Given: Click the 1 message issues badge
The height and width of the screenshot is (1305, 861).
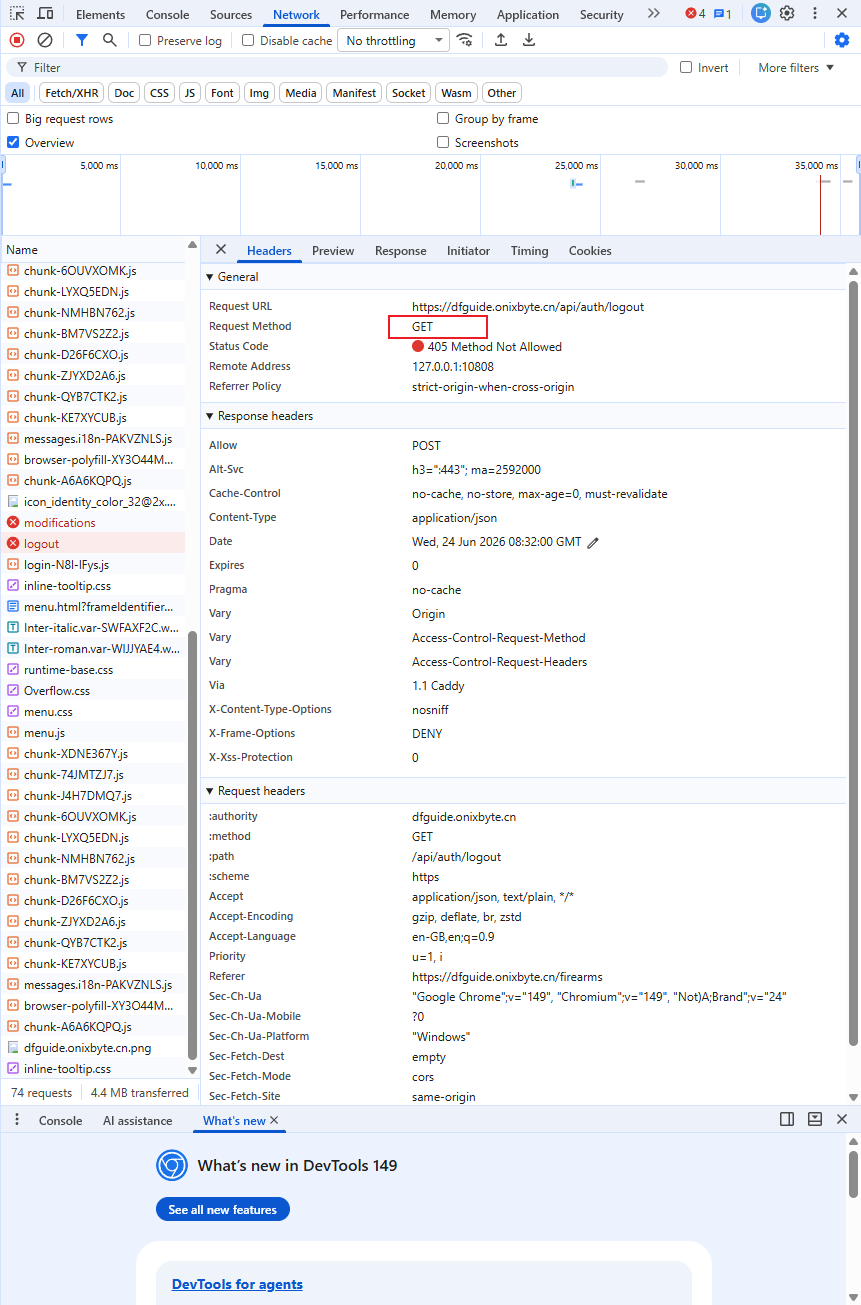Looking at the screenshot, I should click(x=722, y=14).
